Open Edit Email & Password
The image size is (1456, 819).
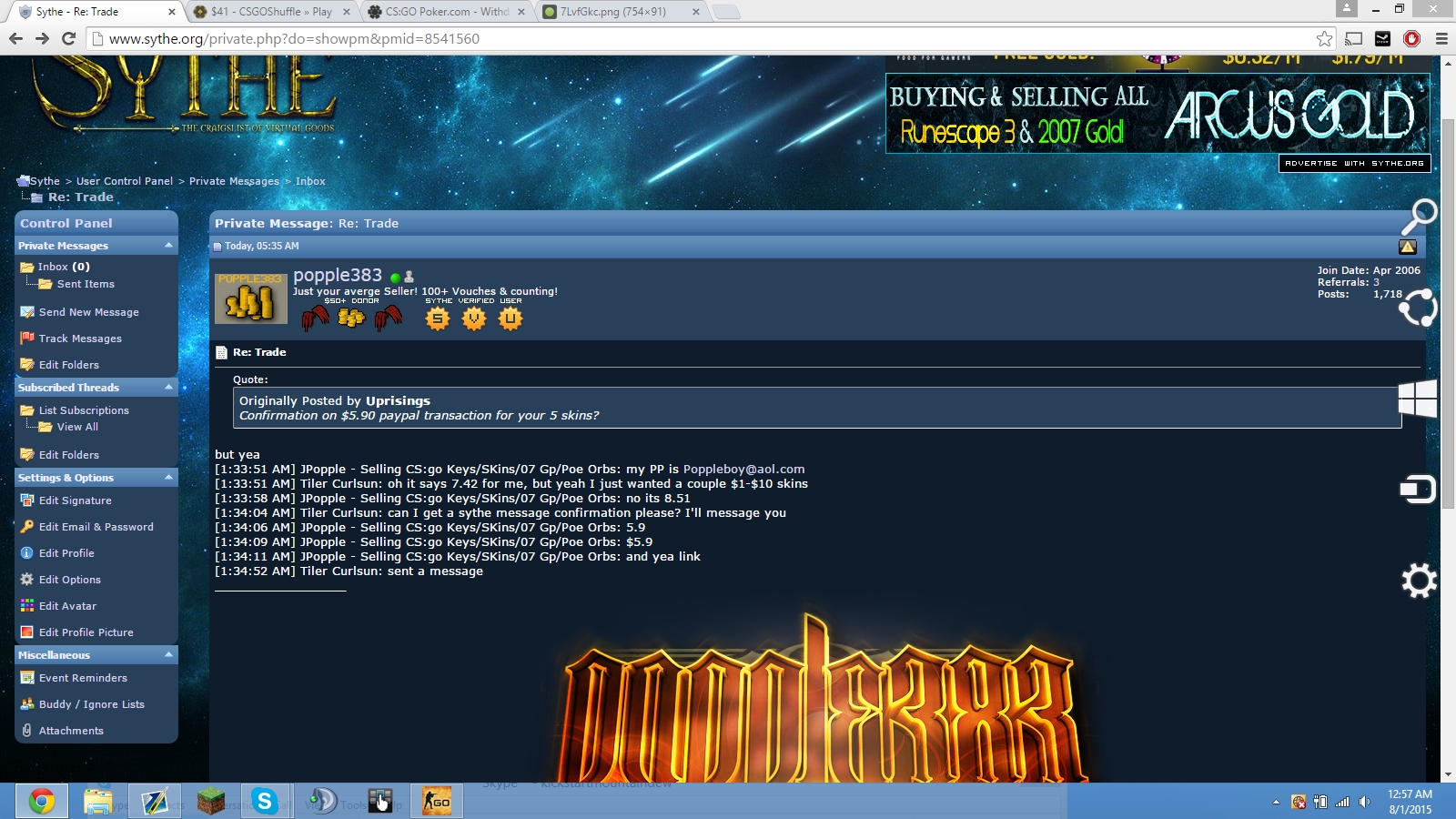click(x=96, y=527)
